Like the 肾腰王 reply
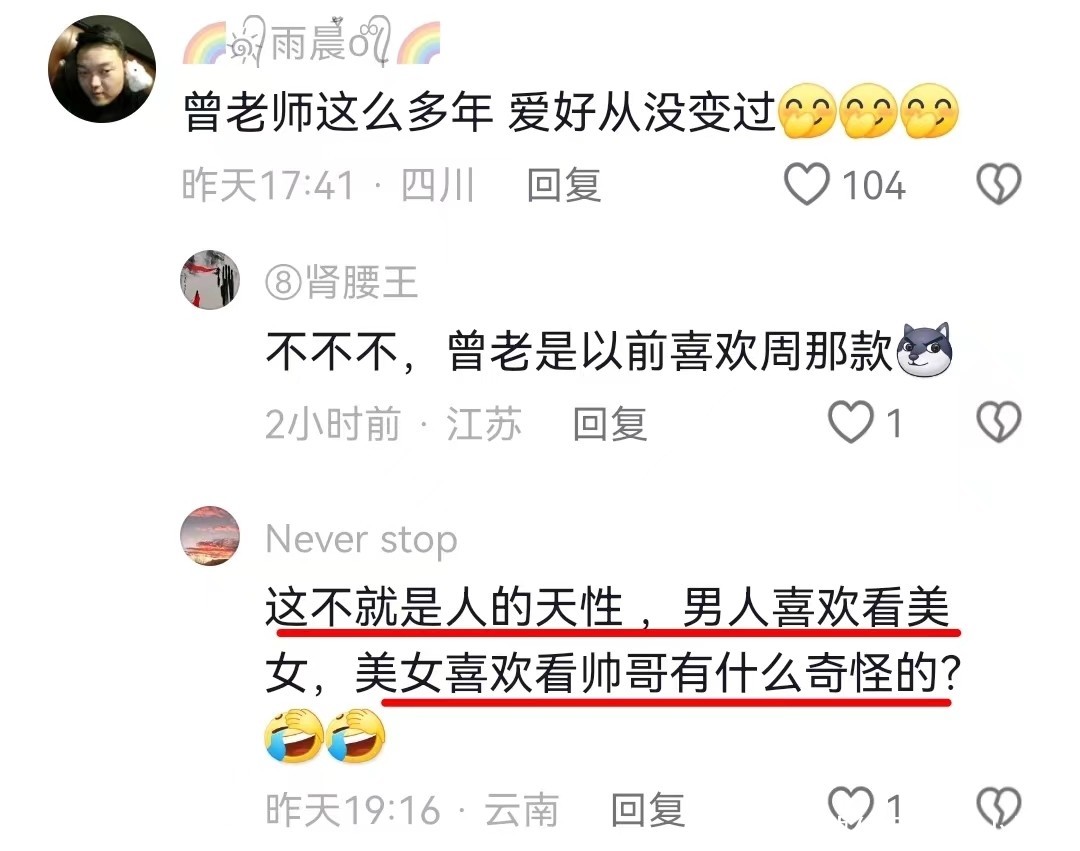This screenshot has width=1080, height=851. [851, 422]
